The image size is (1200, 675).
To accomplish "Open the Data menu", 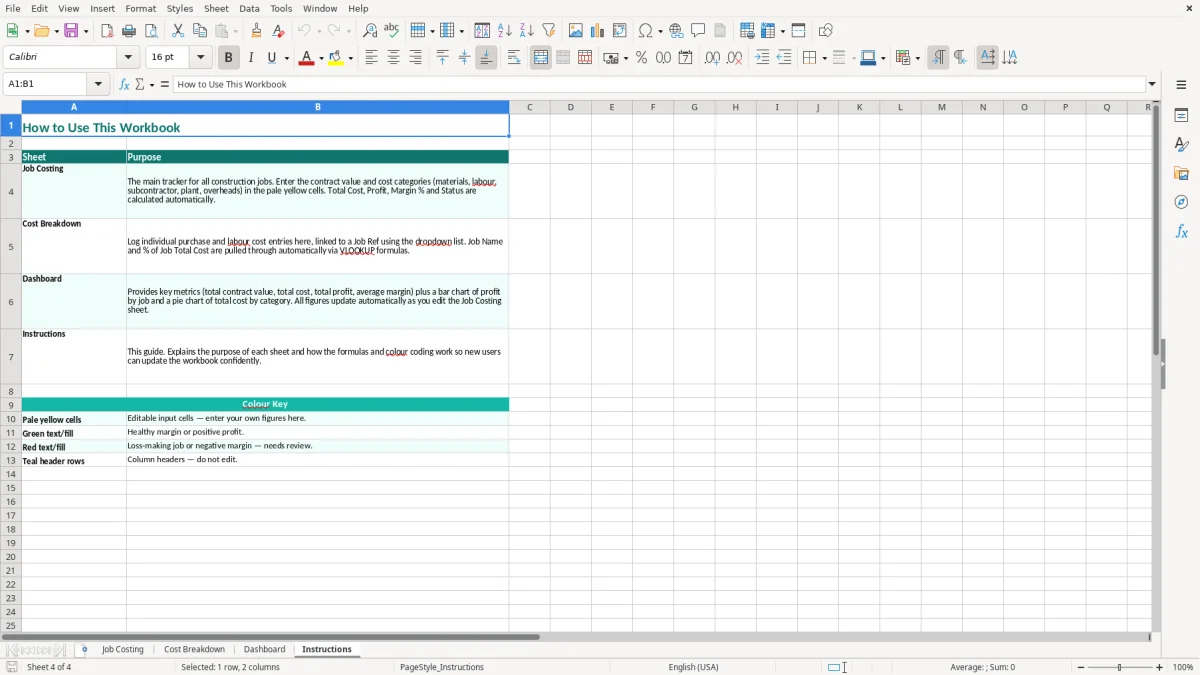I will [x=249, y=8].
